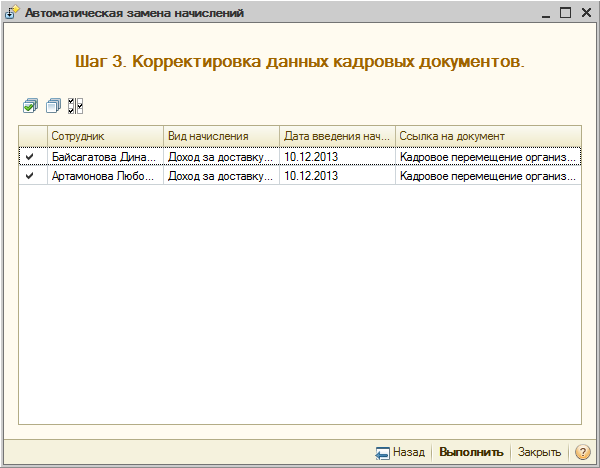This screenshot has width=600, height=468.
Task: Uncheck the Байсагатова Дина row checkbox
Action: 30,156
